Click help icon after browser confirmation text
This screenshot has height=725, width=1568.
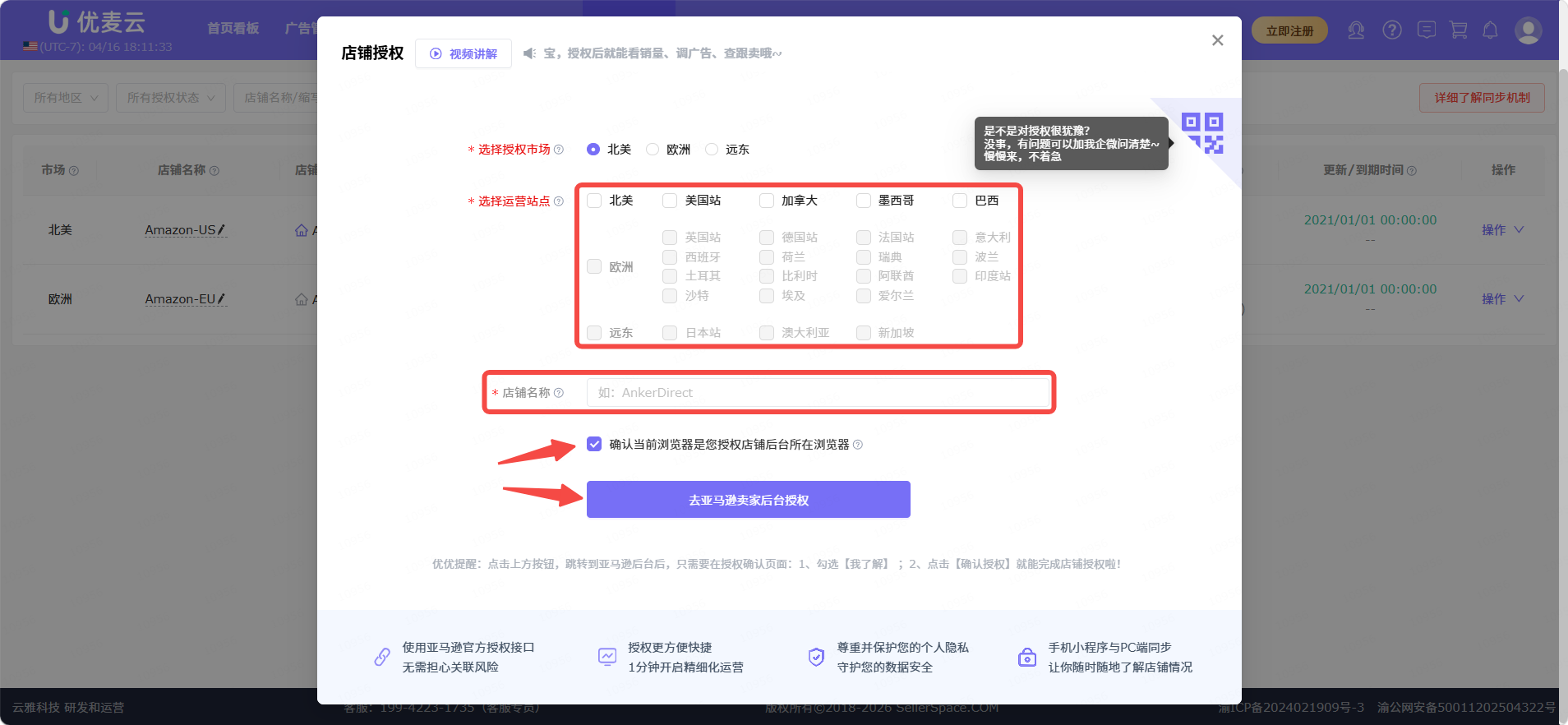858,445
